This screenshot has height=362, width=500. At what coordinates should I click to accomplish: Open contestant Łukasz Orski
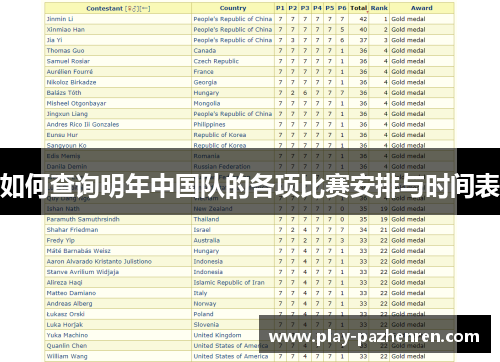[x=66, y=314]
